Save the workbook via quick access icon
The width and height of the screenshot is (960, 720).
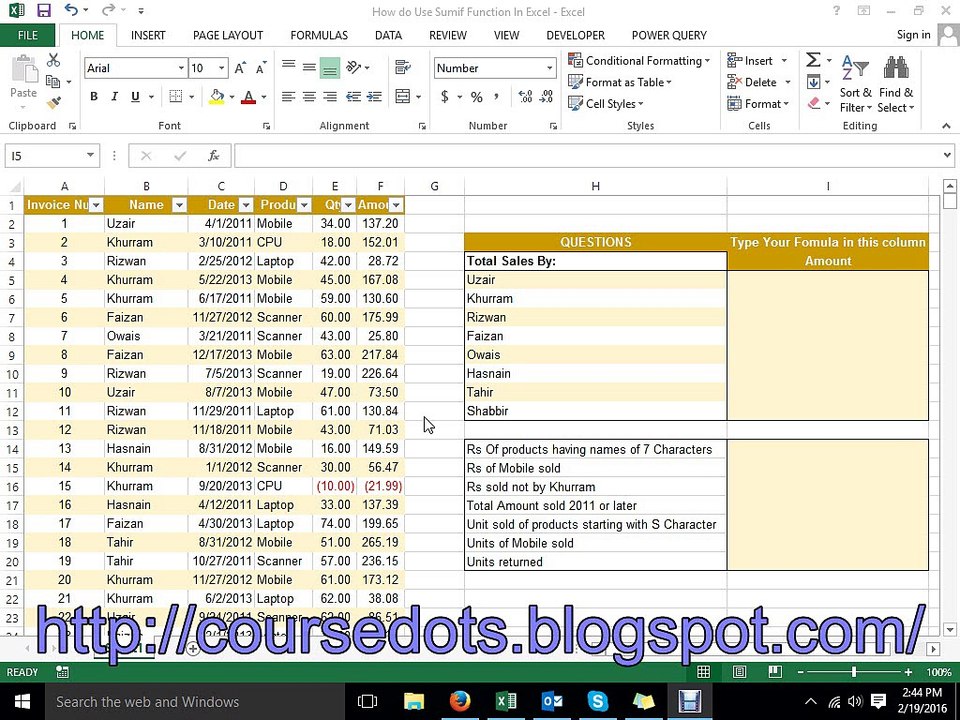coord(43,10)
